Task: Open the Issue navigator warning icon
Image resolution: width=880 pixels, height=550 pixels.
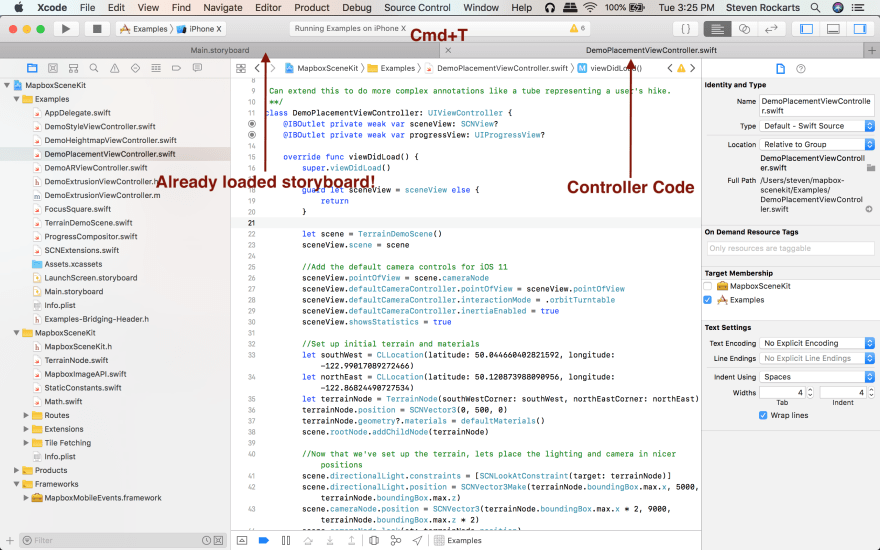Action: click(x=114, y=68)
